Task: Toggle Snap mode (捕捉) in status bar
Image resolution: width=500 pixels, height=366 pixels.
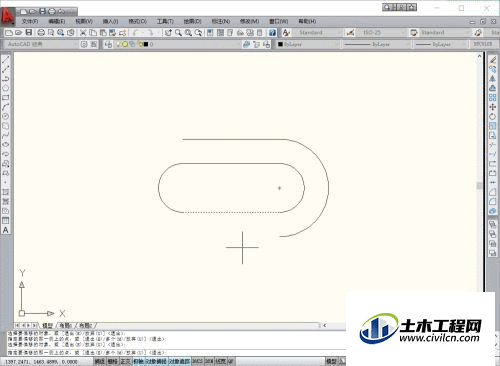Action: (100, 361)
